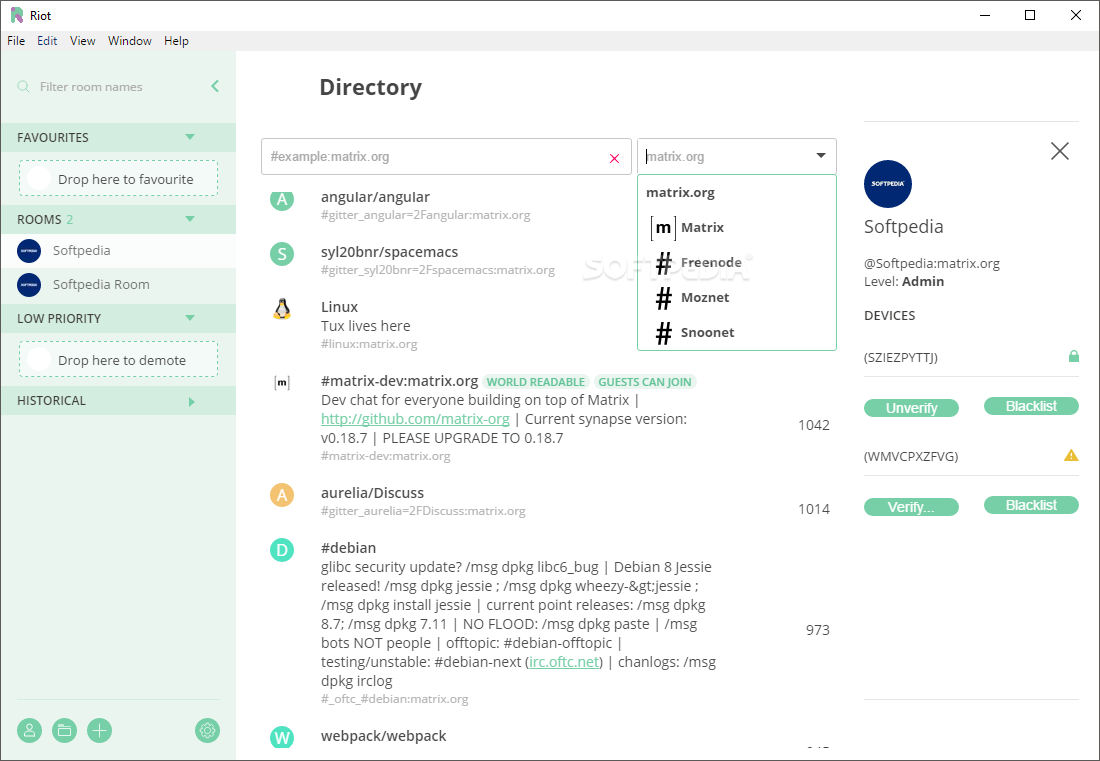Open the angular/angular room title
The height and width of the screenshot is (761, 1100).
pos(375,197)
